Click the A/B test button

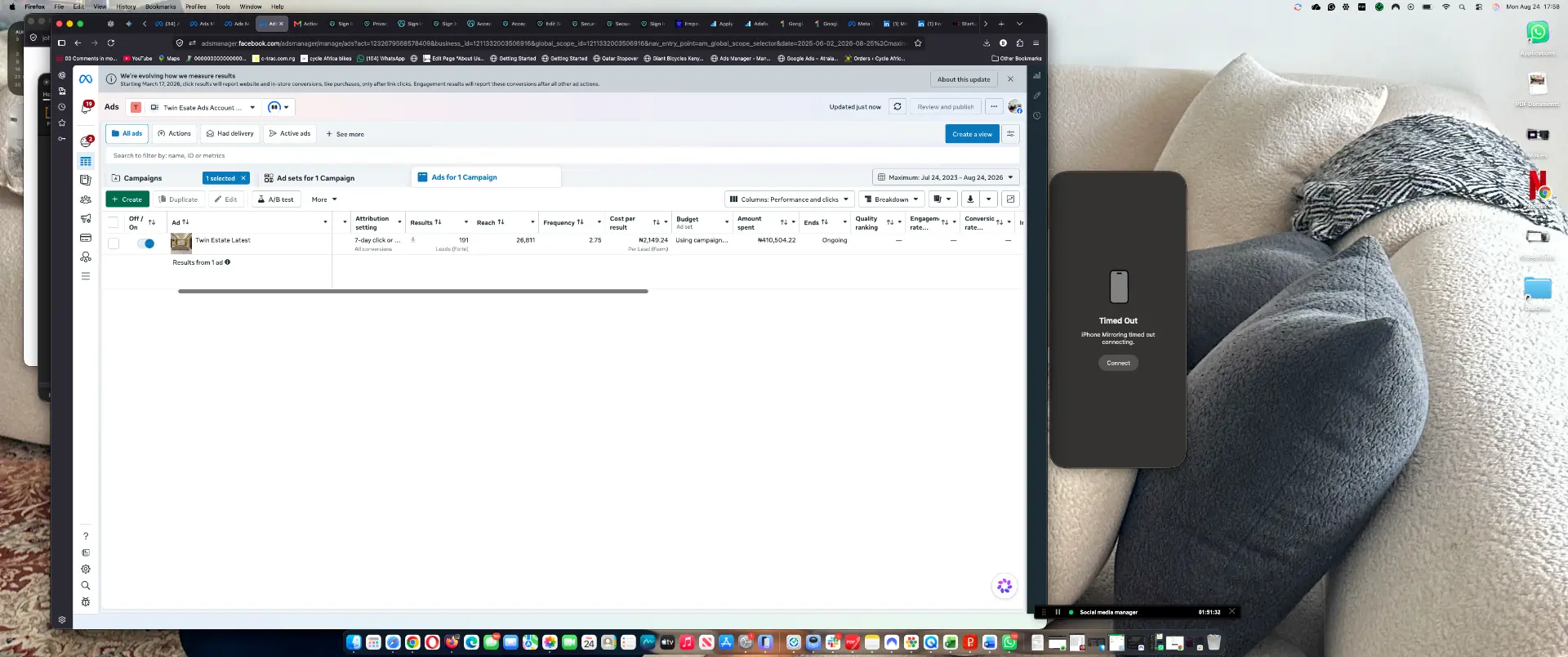tap(275, 199)
